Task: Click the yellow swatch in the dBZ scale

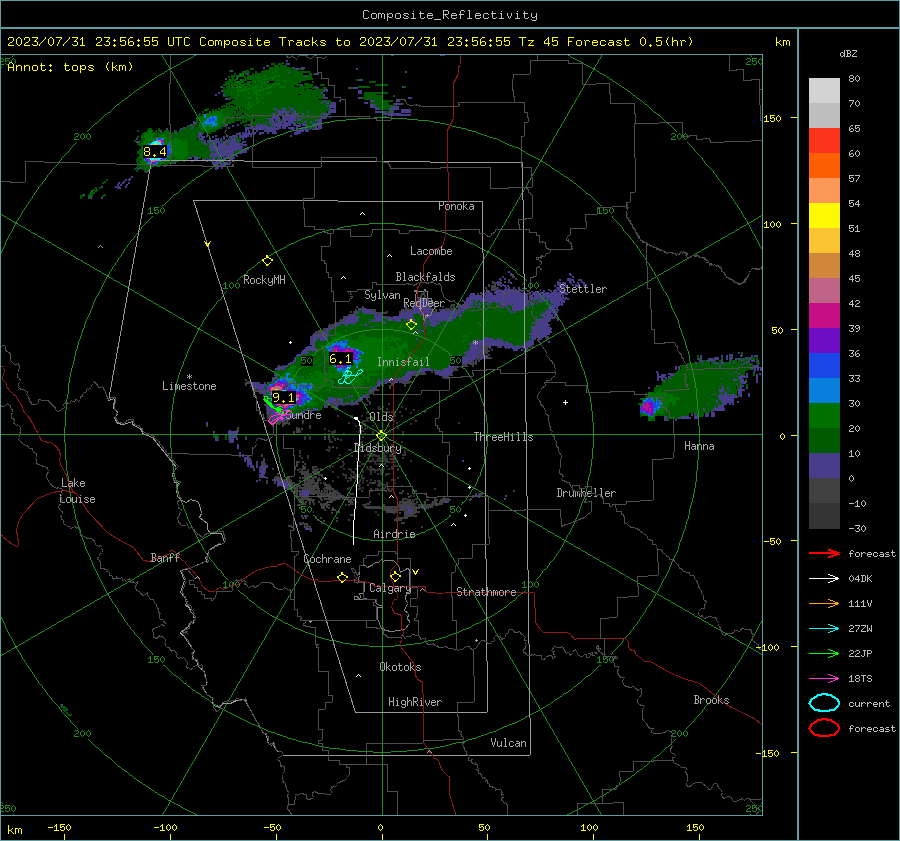Action: 824,216
